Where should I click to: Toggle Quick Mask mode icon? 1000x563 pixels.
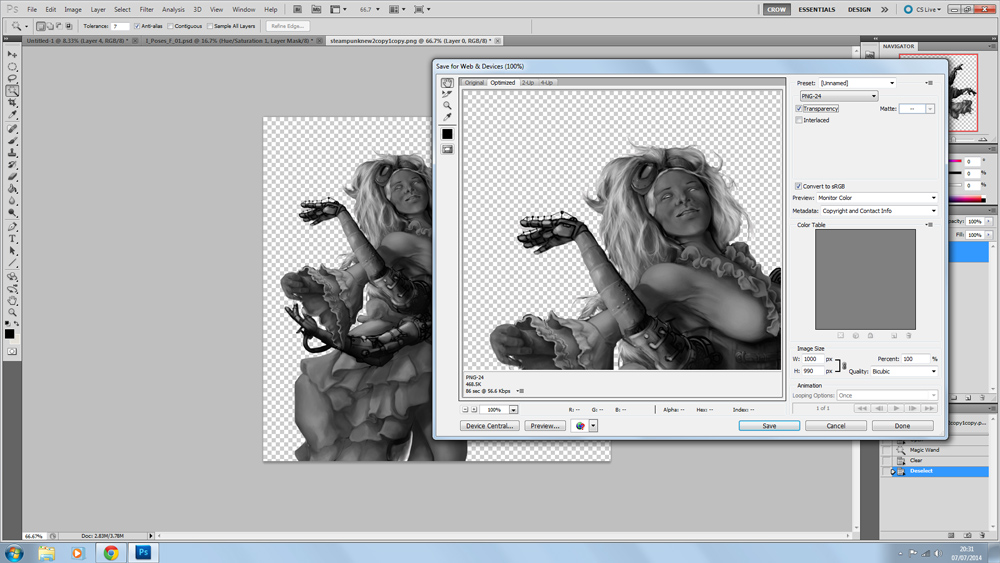click(x=12, y=351)
